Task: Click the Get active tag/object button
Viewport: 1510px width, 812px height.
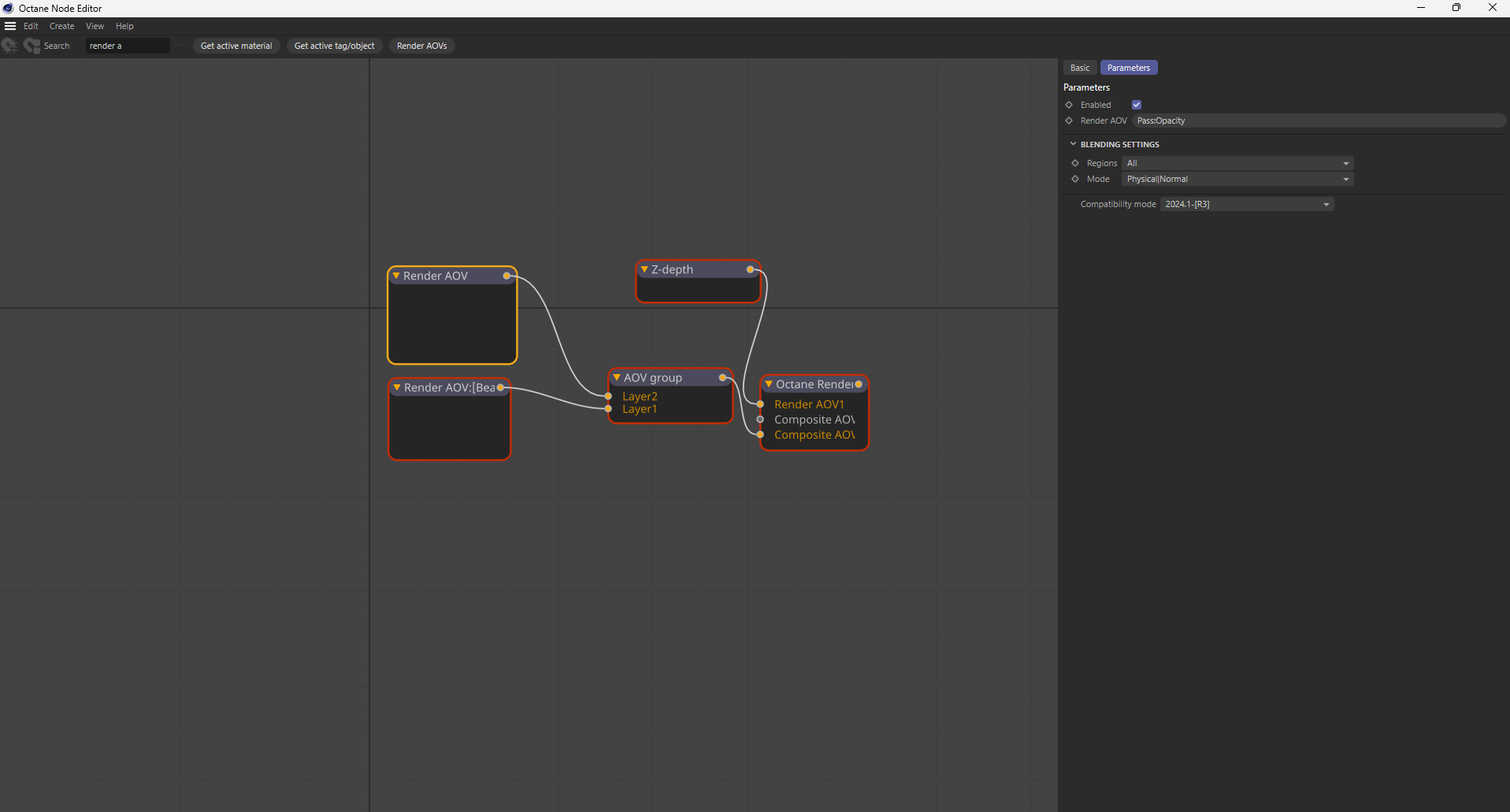Action: 335,46
